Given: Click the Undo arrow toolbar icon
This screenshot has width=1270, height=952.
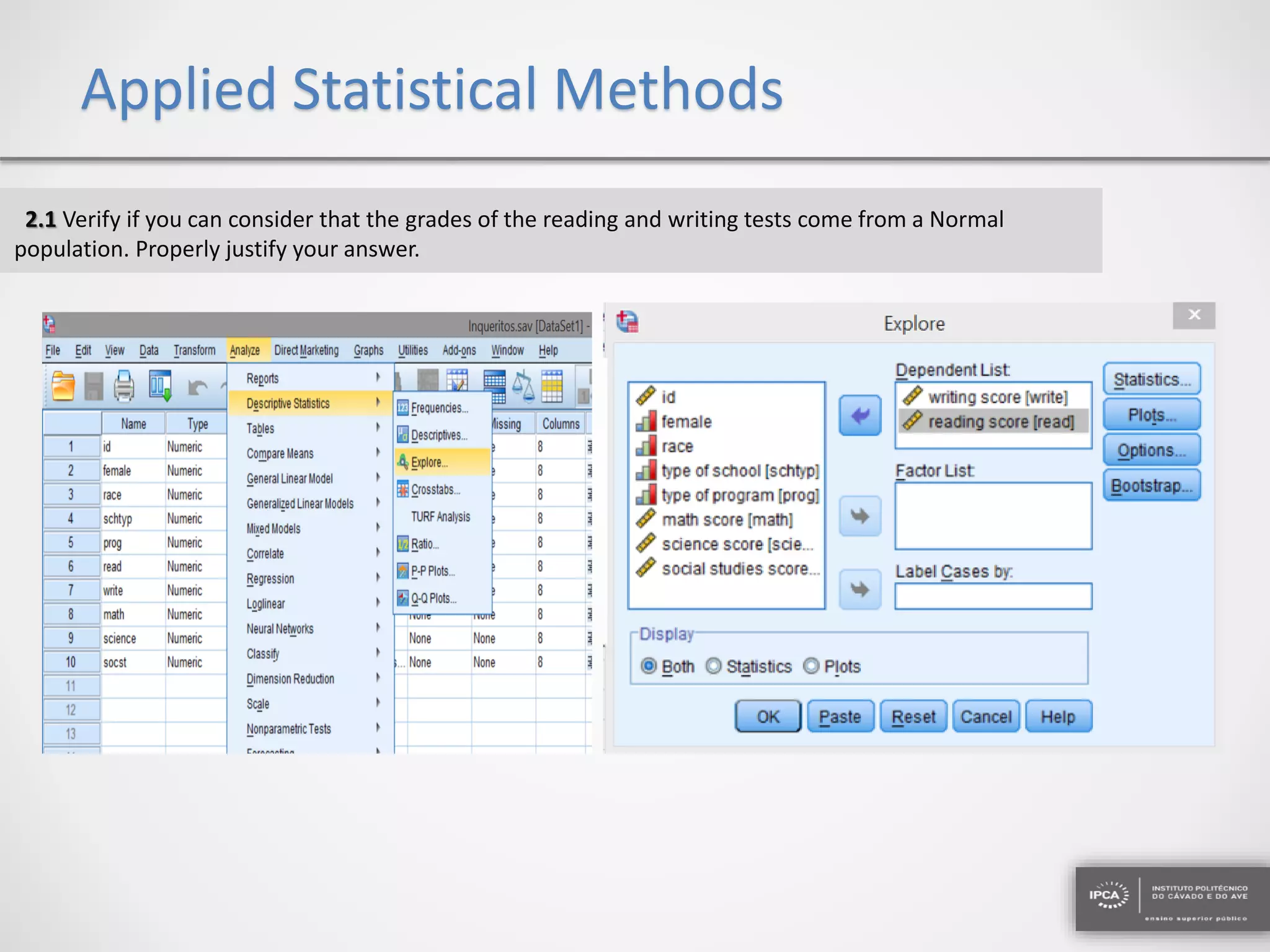Looking at the screenshot, I should 197,388.
